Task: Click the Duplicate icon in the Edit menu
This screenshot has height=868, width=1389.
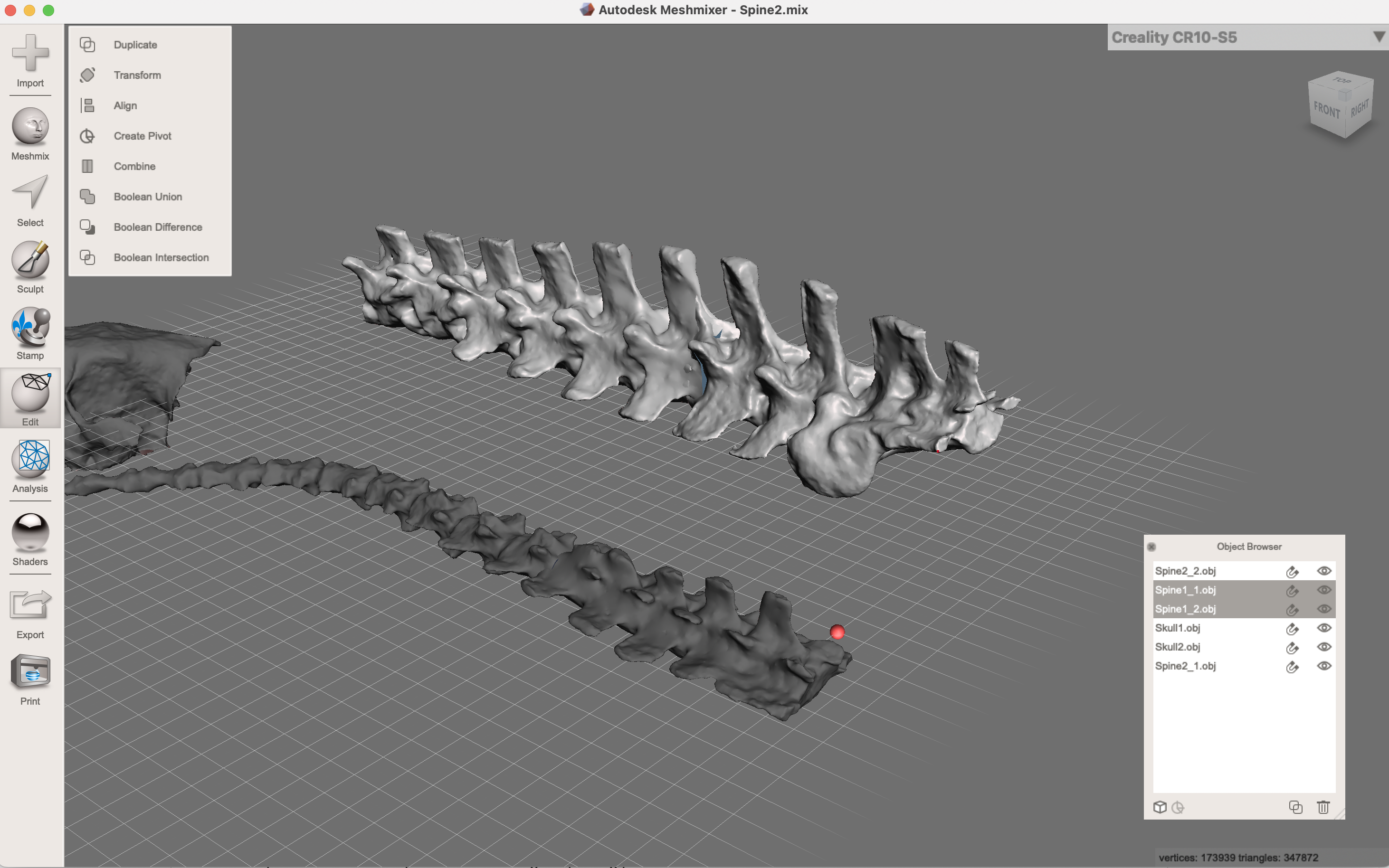Action: 87,44
